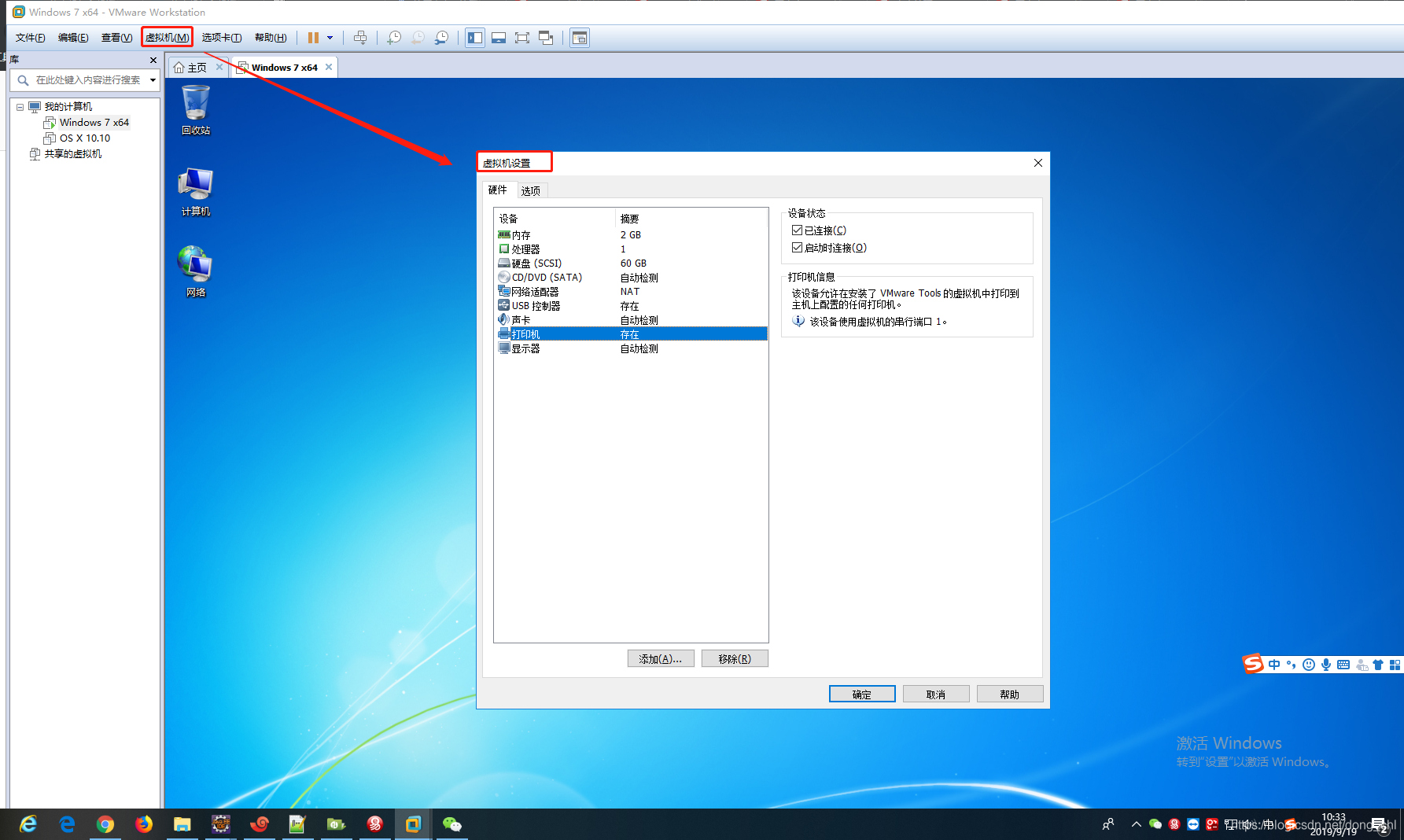
Task: Select the 打印机 device row
Action: point(632,334)
